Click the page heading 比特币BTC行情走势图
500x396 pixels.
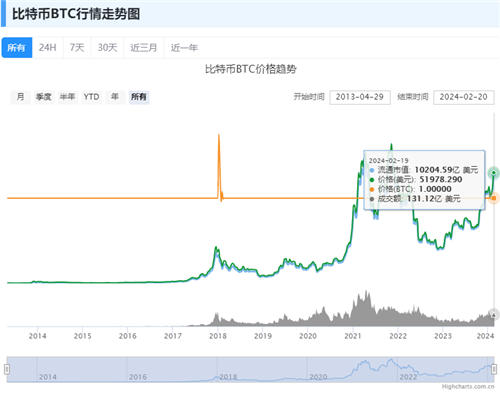(x=76, y=14)
